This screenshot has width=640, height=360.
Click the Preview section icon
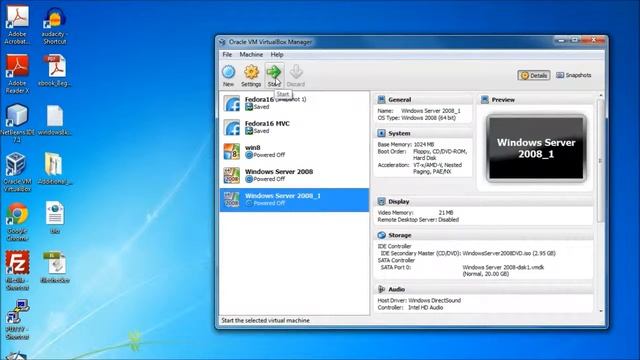(x=484, y=100)
